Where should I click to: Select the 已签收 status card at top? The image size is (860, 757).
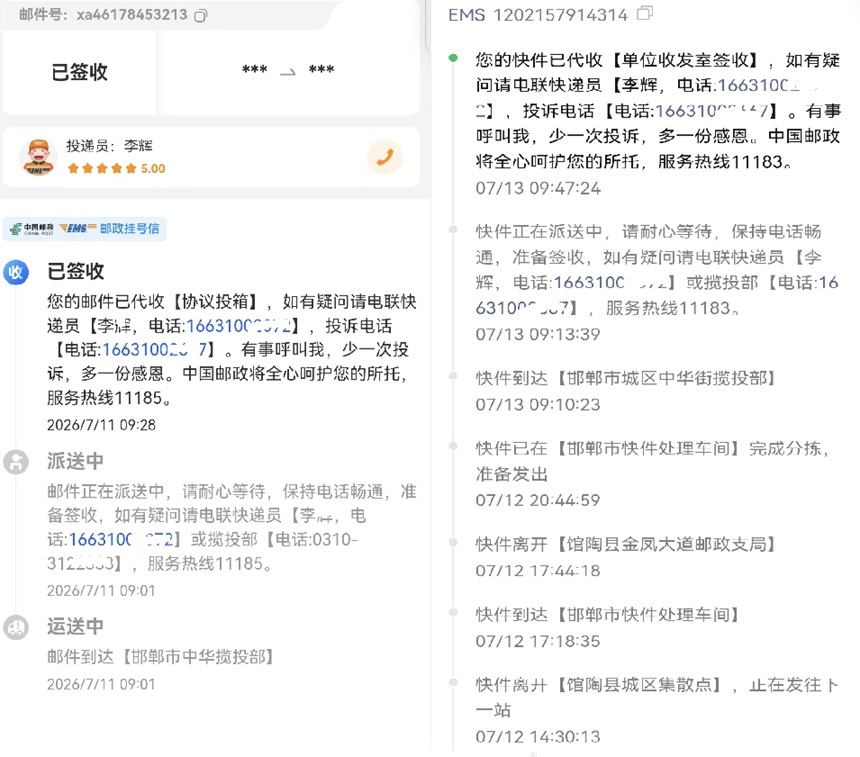point(80,72)
